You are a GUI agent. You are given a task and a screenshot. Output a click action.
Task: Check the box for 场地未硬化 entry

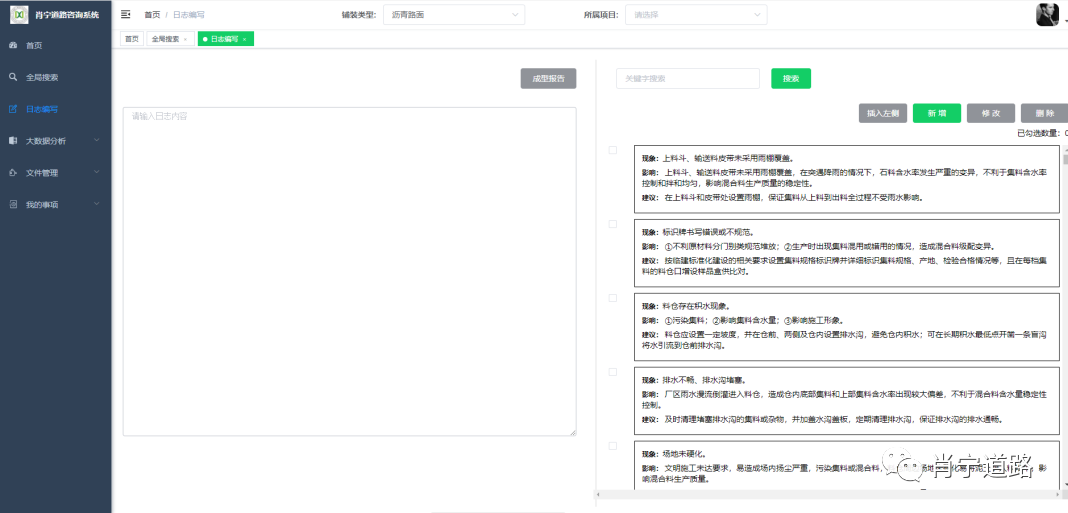click(612, 446)
